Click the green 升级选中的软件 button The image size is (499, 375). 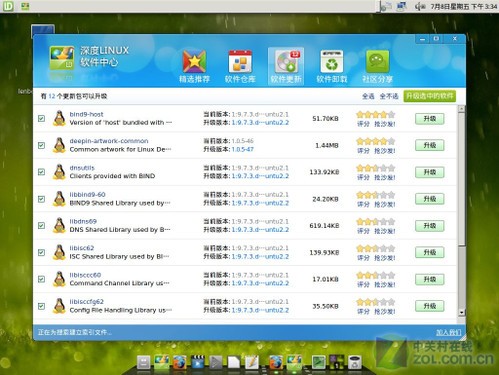tap(429, 96)
